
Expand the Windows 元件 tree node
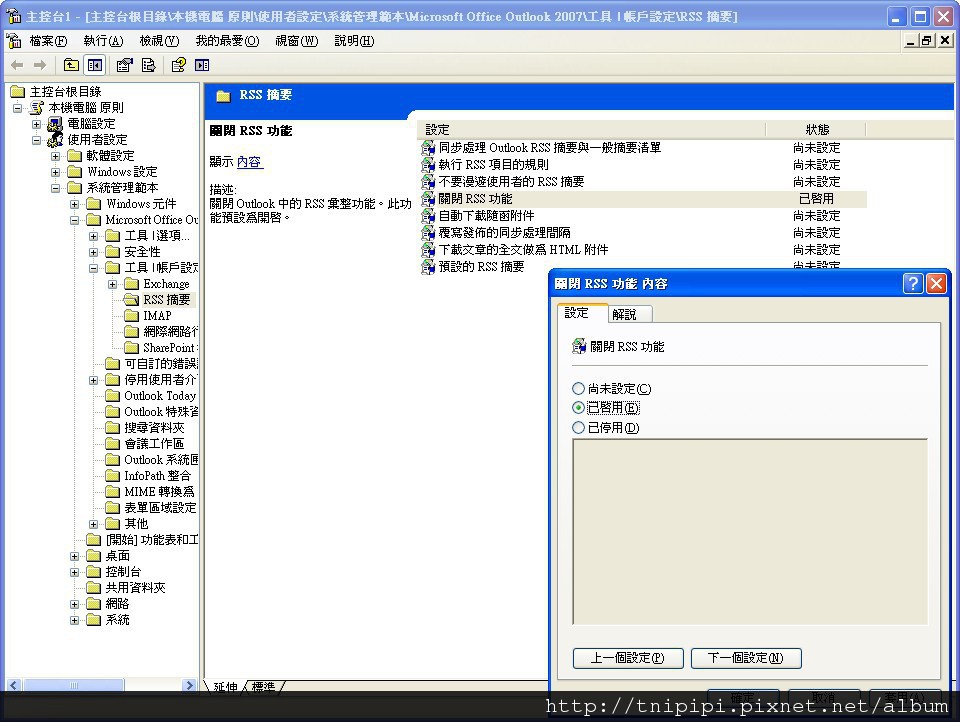75,204
